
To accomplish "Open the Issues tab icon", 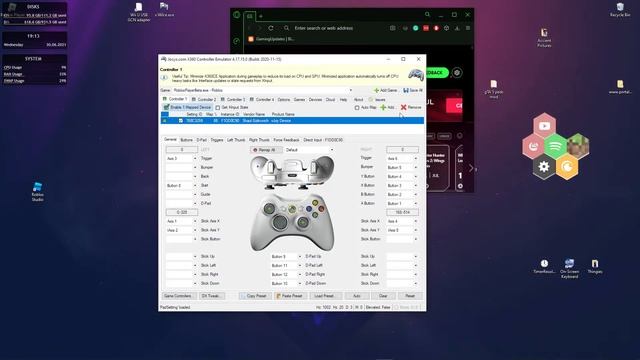I will coord(371,100).
